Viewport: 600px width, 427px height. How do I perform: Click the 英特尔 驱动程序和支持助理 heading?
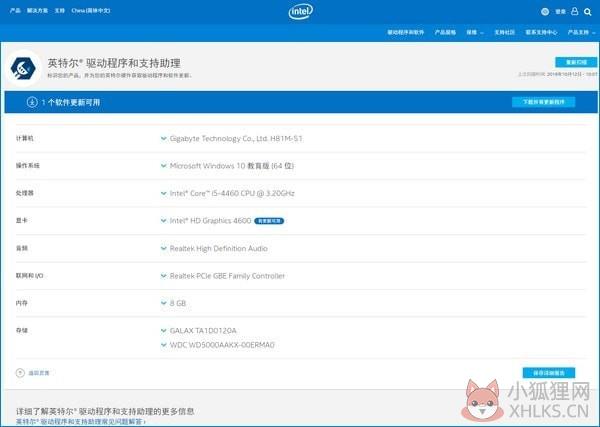point(114,63)
